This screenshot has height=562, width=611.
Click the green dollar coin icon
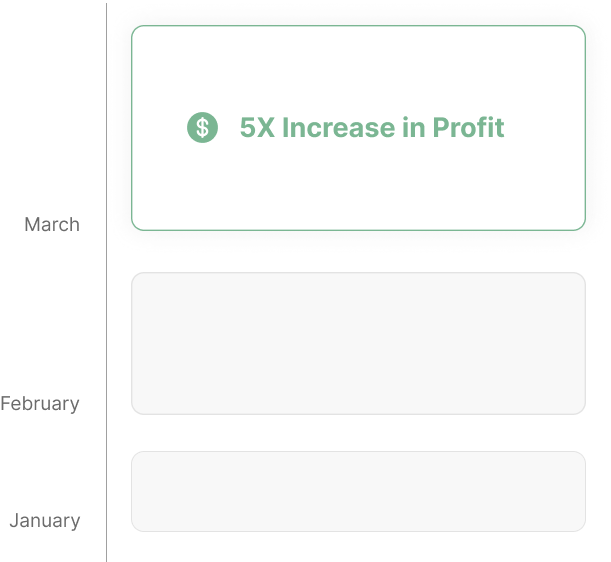point(202,127)
